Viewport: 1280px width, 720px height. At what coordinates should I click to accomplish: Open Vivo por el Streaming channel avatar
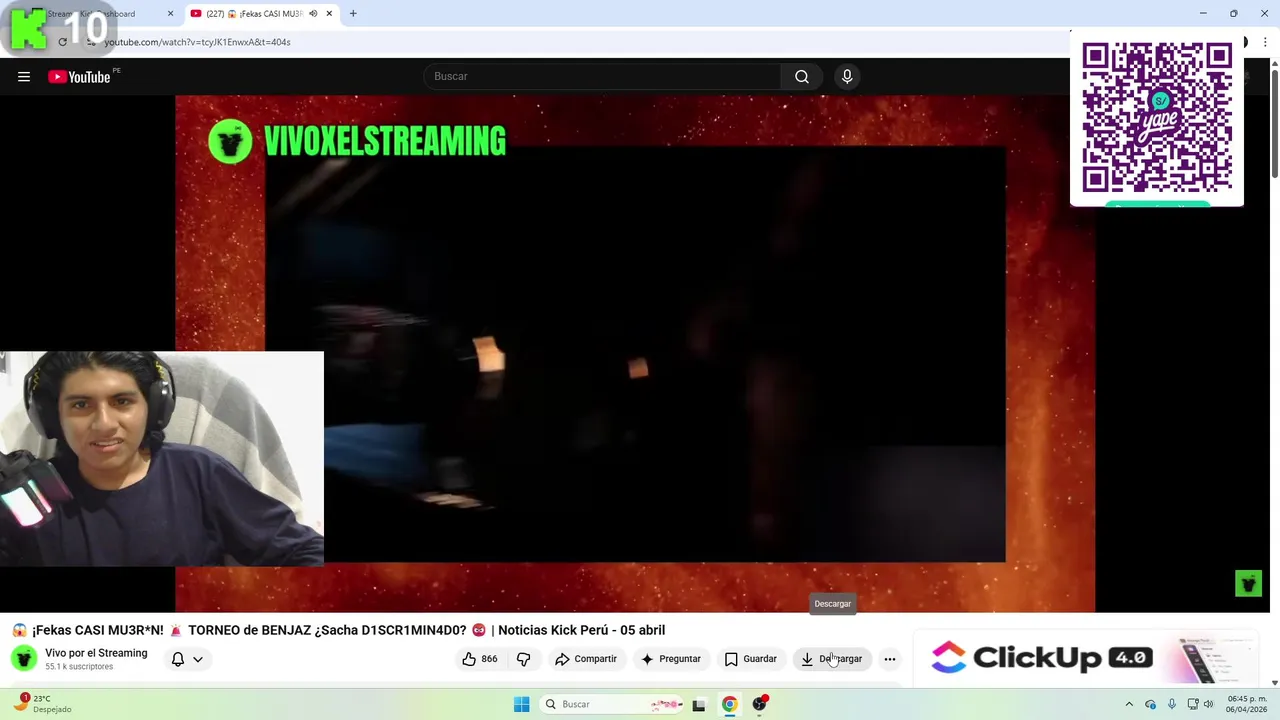(24, 659)
